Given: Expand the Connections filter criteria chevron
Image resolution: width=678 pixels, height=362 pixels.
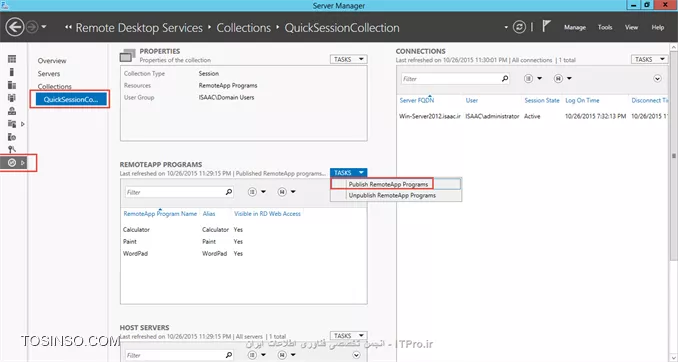Looking at the screenshot, I should point(657,79).
